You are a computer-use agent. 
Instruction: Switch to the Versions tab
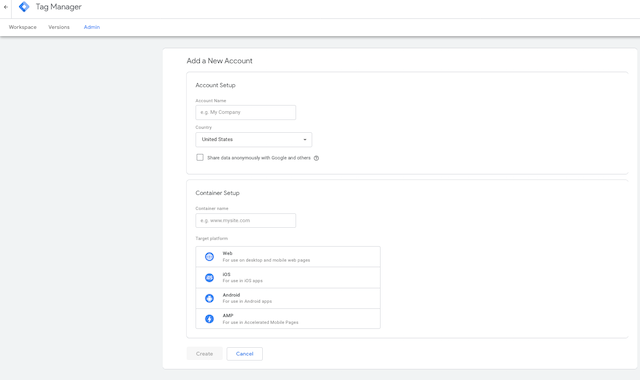(59, 27)
